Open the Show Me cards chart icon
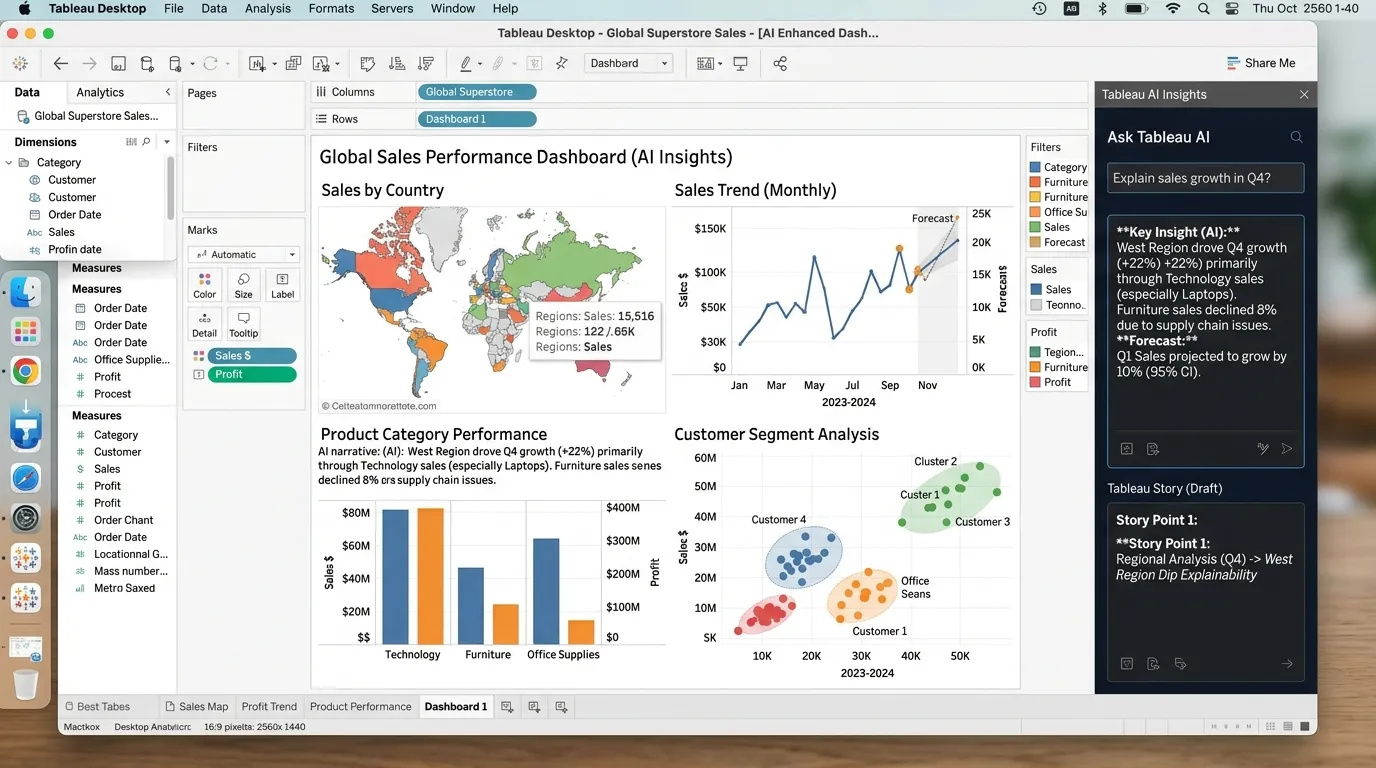 click(x=705, y=63)
